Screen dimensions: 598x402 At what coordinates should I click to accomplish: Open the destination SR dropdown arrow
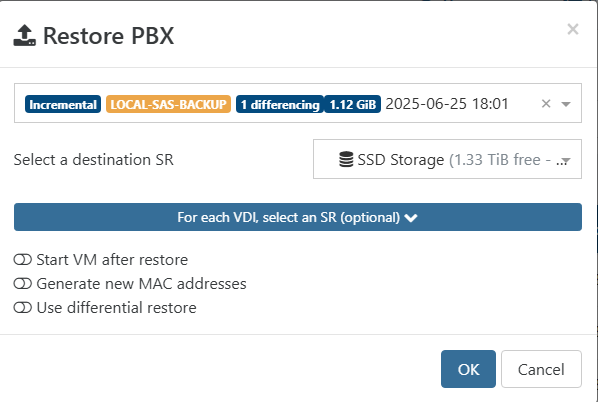pos(566,161)
